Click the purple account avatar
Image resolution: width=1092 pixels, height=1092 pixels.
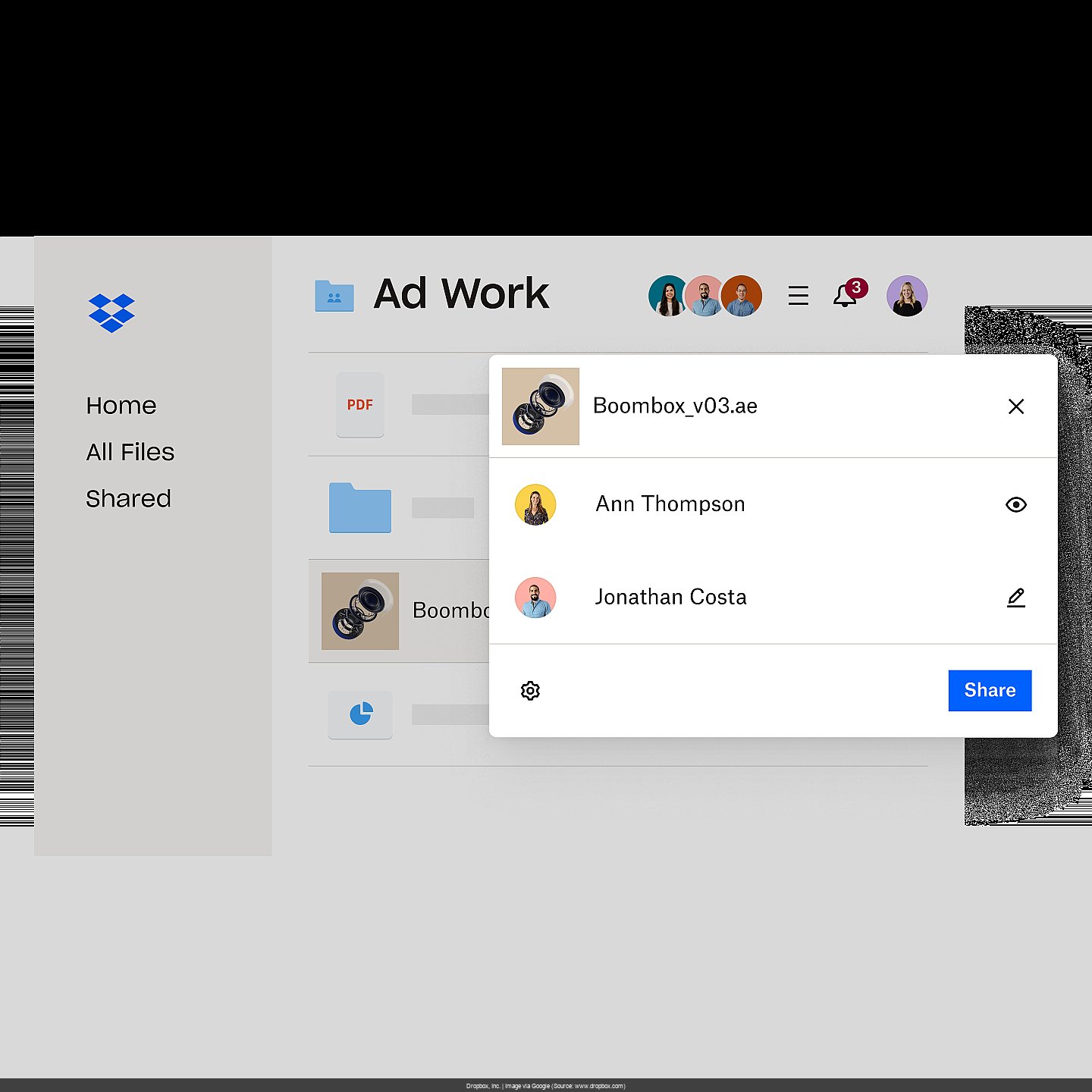(907, 296)
